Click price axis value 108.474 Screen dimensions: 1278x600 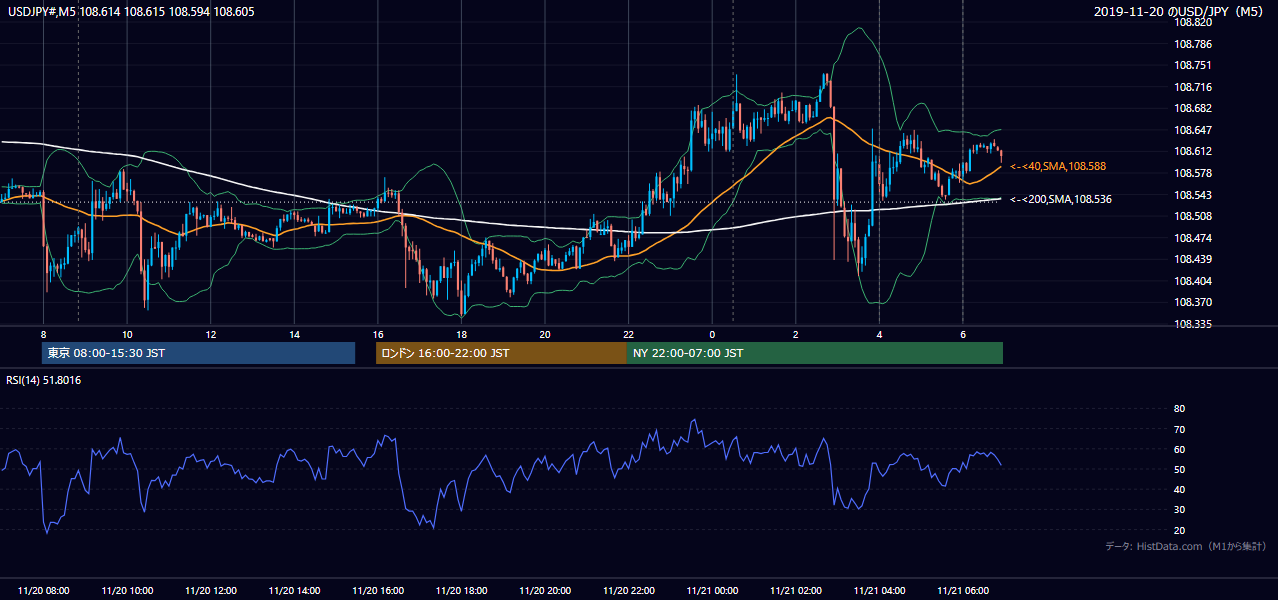pyautogui.click(x=1193, y=238)
